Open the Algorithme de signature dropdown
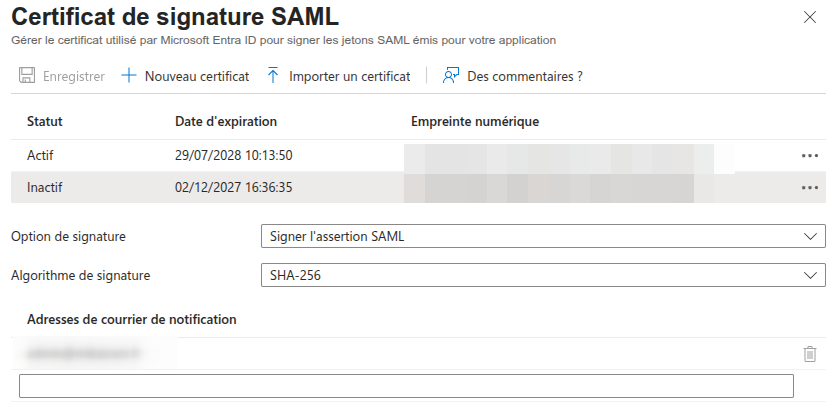This screenshot has height=407, width=840. [542, 275]
